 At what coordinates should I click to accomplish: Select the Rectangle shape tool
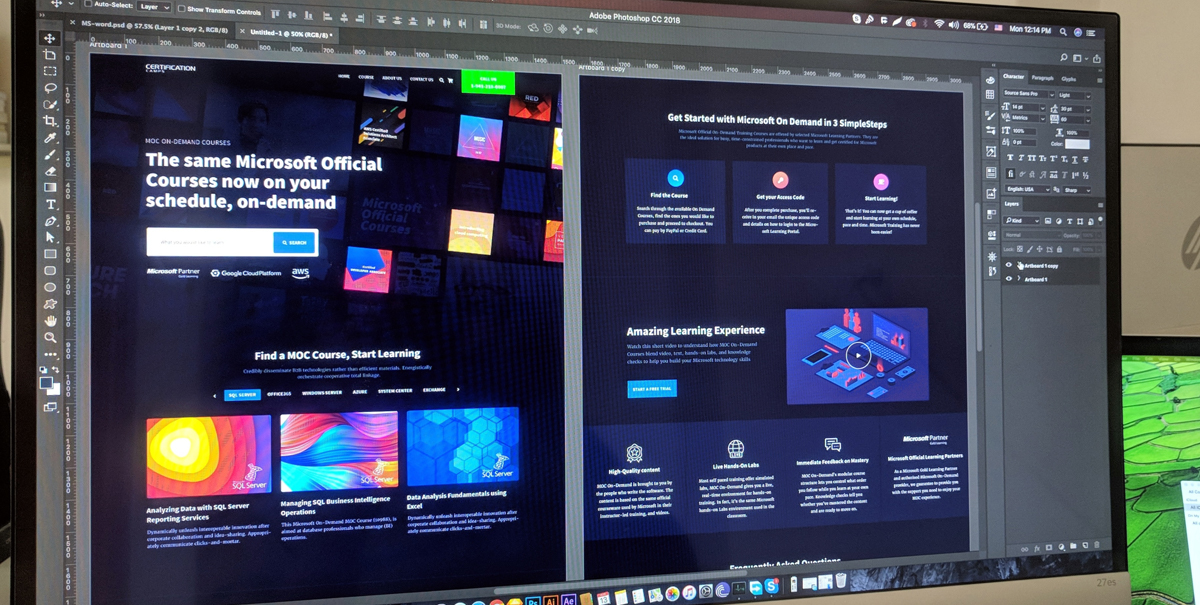point(50,254)
